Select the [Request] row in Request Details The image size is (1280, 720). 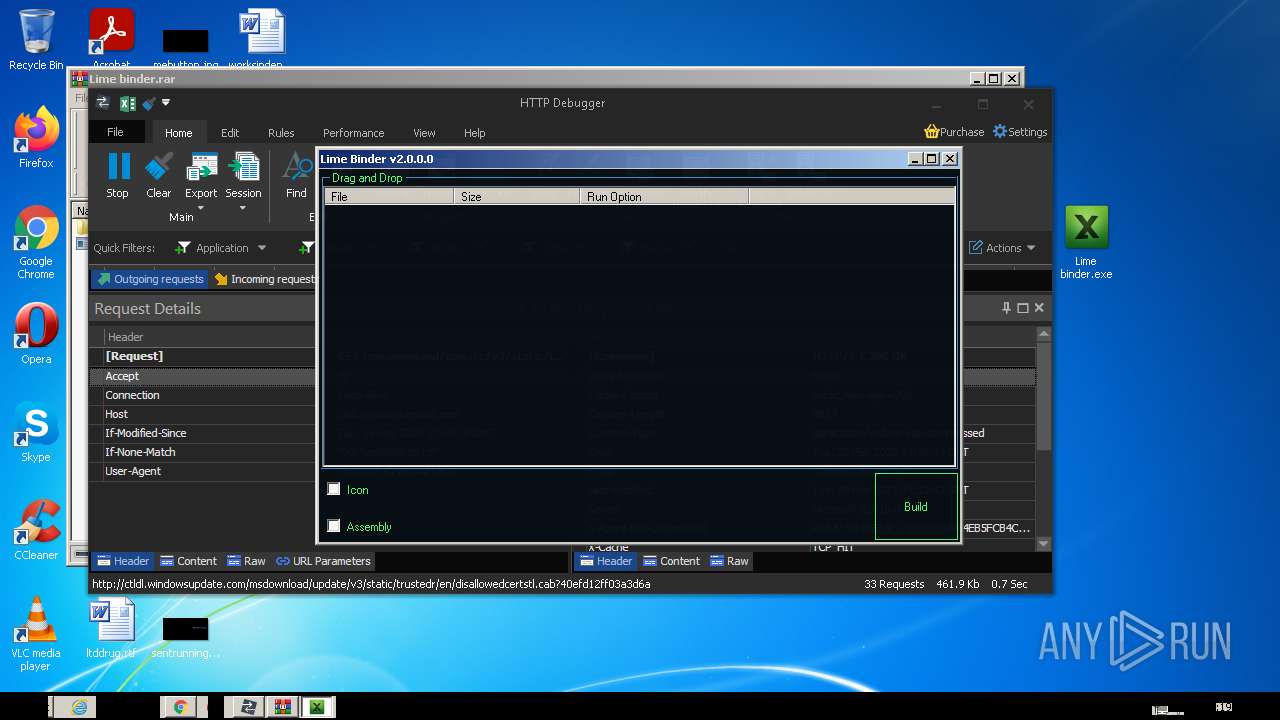(x=203, y=357)
